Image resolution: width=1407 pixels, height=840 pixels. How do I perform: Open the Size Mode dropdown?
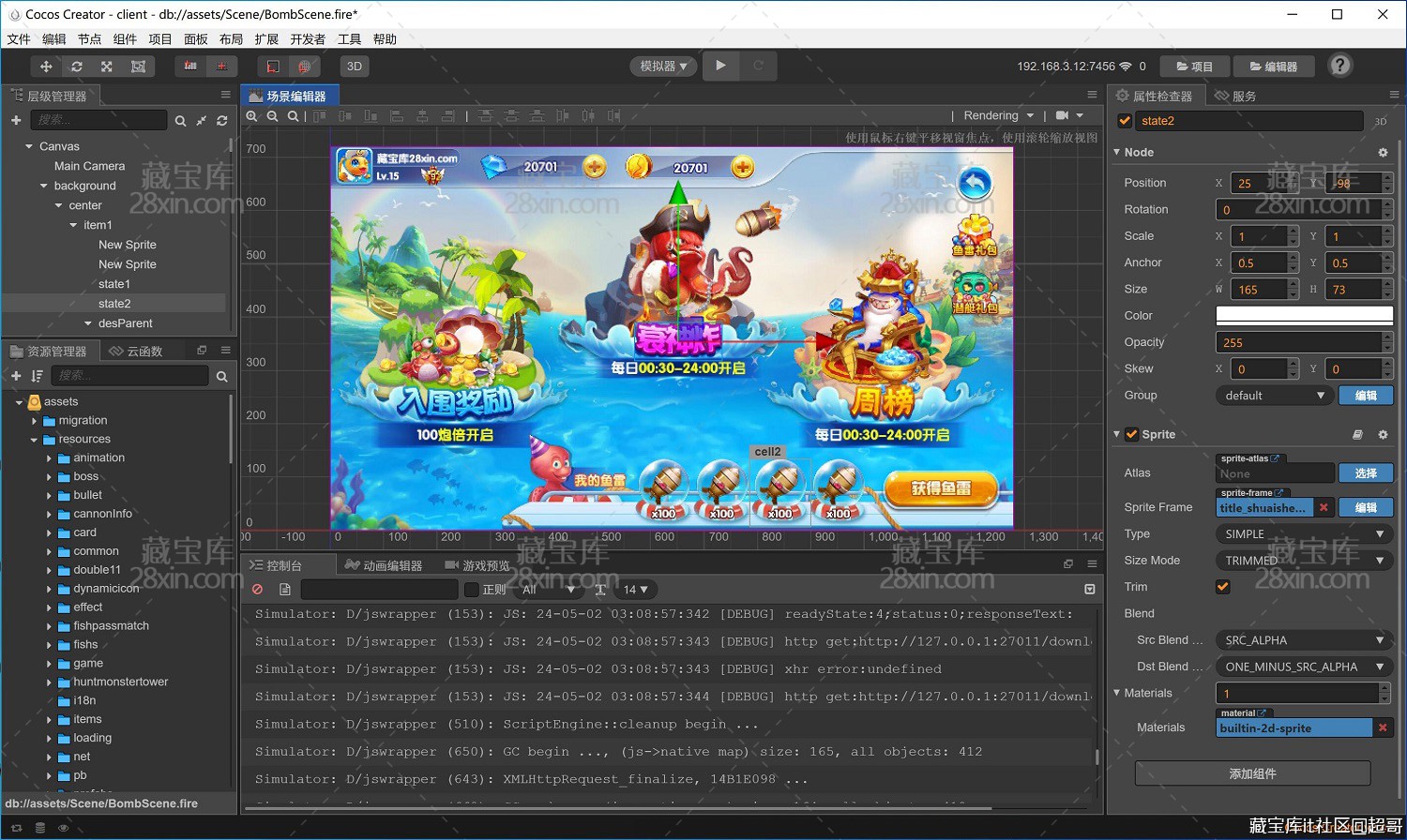click(1304, 561)
